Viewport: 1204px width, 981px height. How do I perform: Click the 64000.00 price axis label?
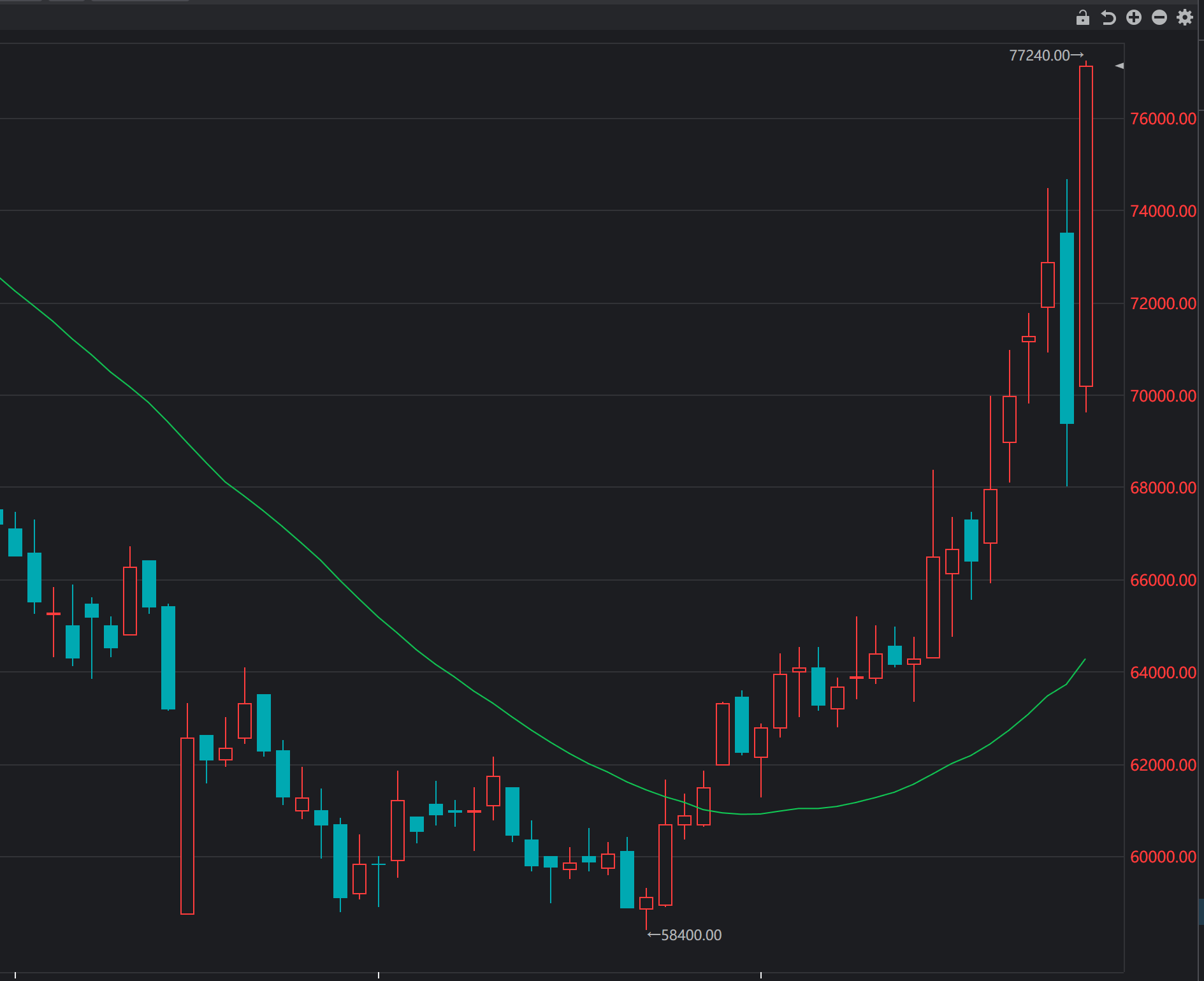tap(1163, 672)
